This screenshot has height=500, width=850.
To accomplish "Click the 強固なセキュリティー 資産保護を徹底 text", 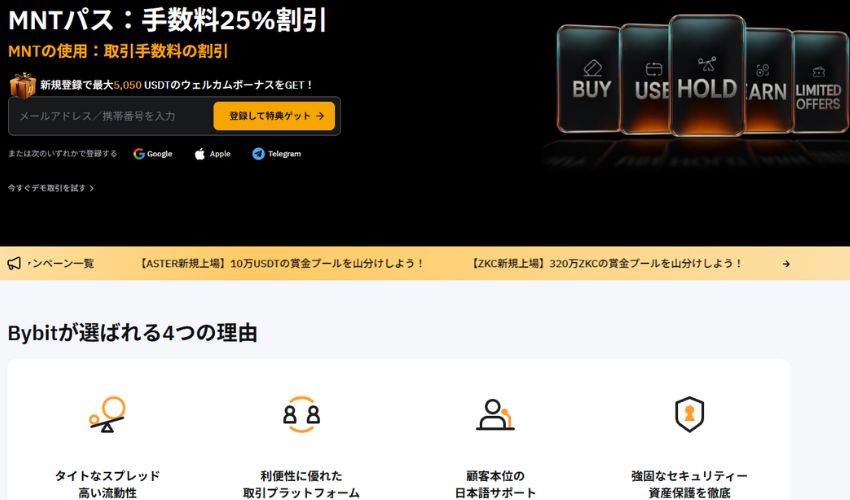I will coord(689,484).
